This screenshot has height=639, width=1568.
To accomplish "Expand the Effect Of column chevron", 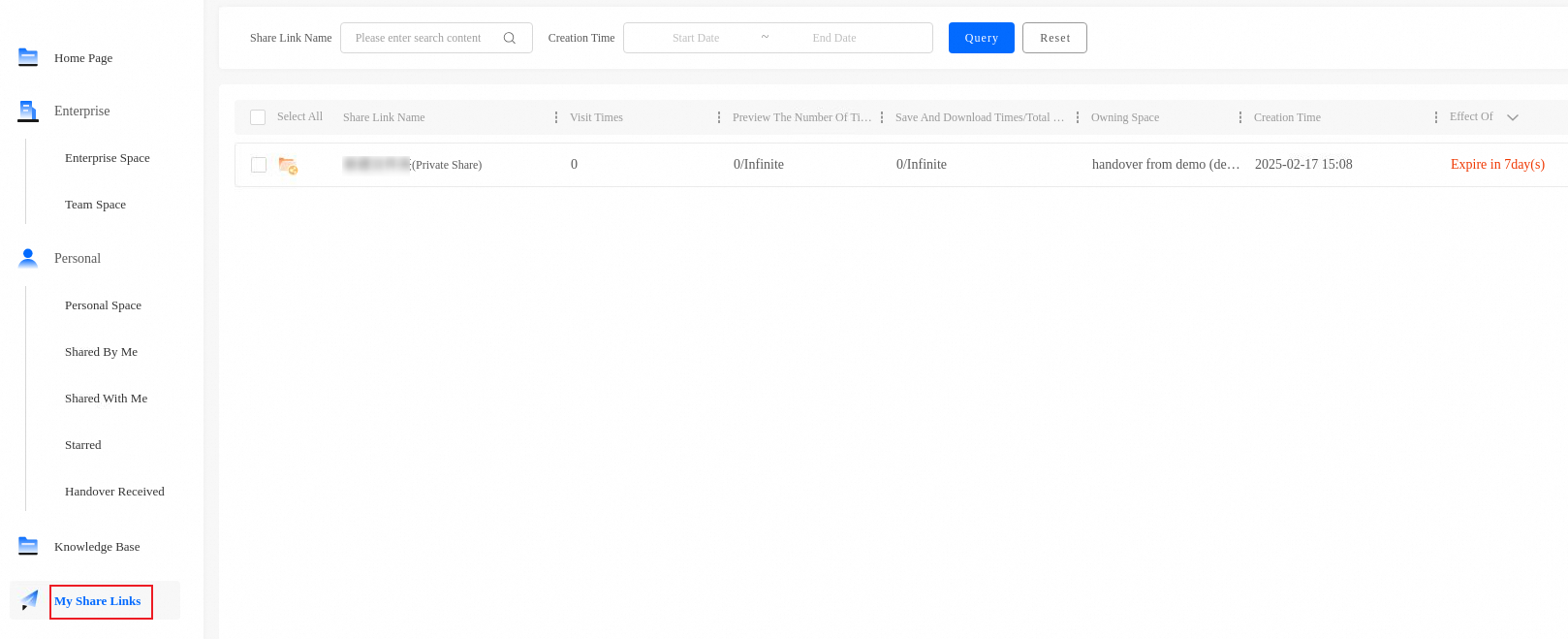I will click(1513, 117).
